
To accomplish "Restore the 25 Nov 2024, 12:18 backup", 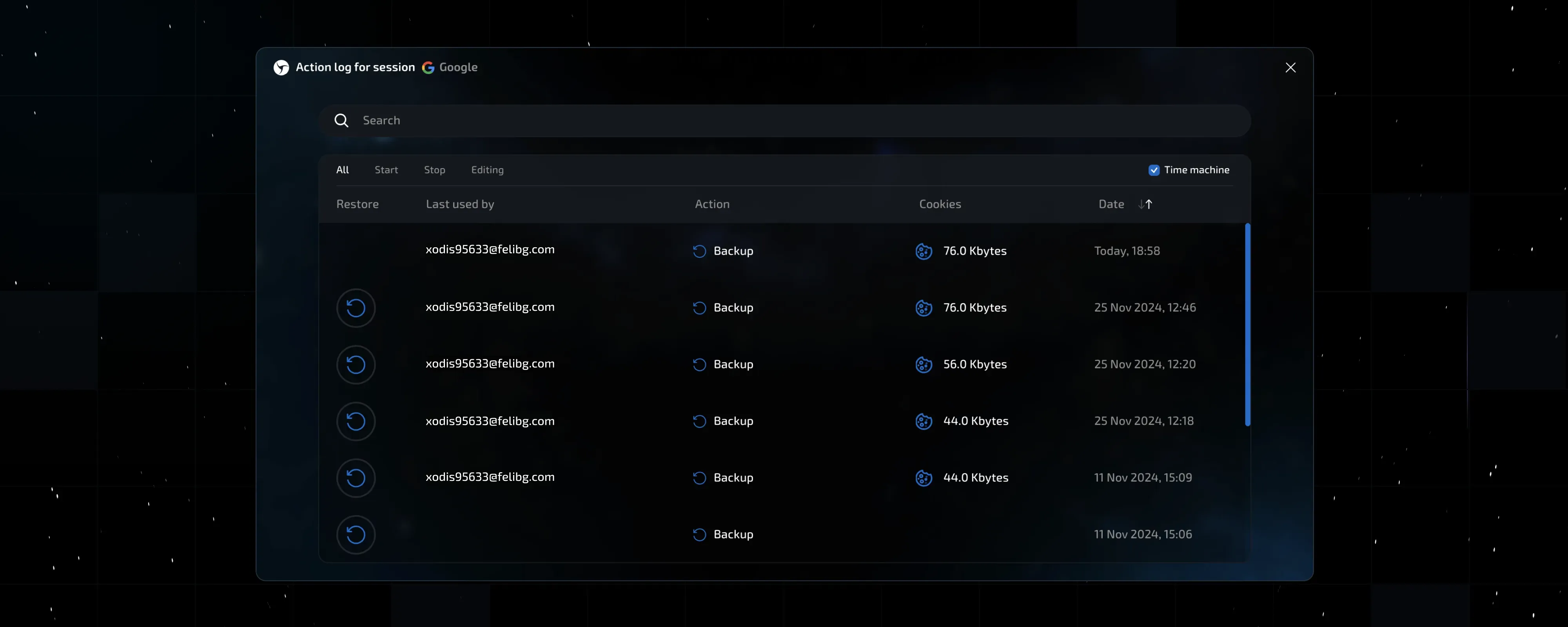I will 356,421.
